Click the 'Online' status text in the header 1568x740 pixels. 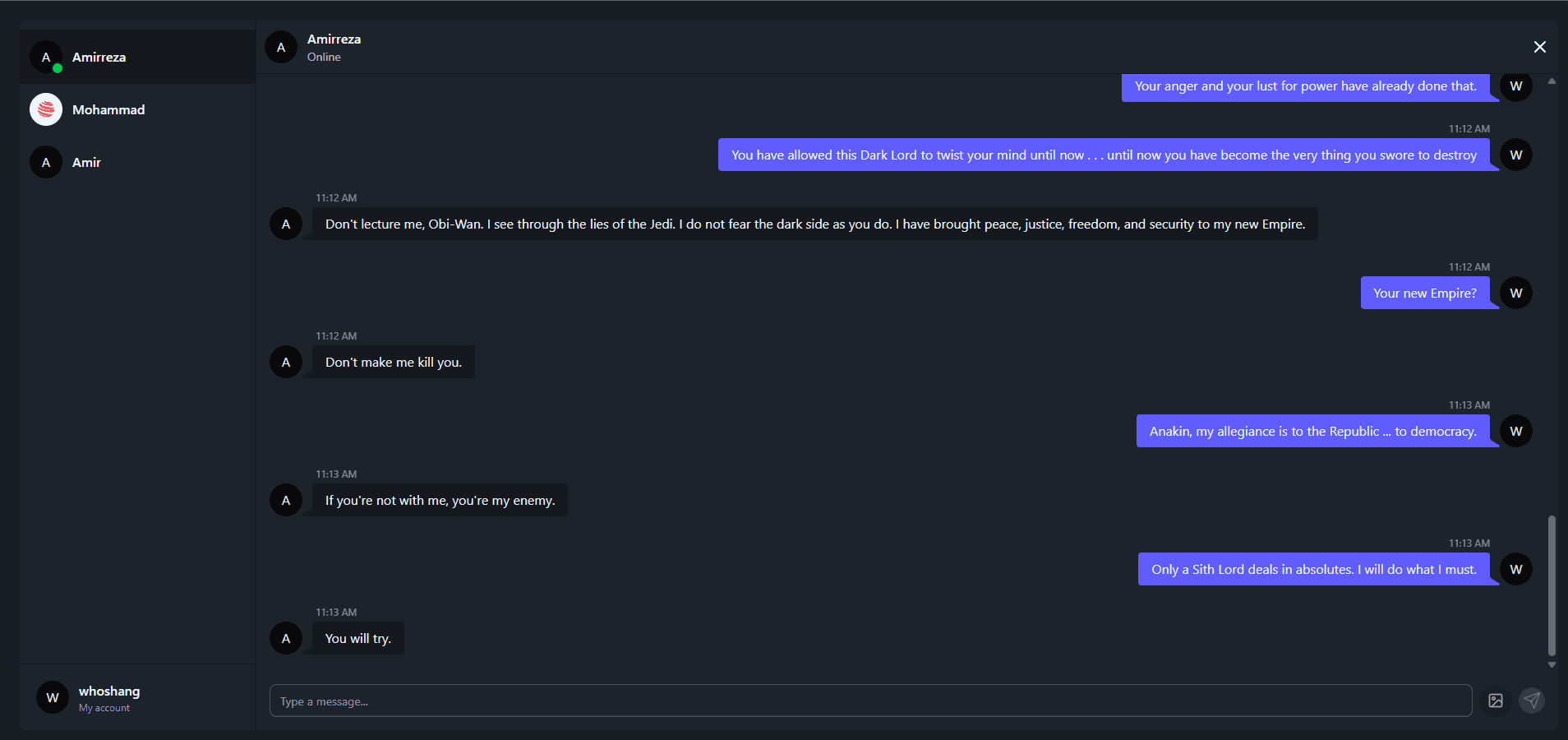tap(324, 58)
